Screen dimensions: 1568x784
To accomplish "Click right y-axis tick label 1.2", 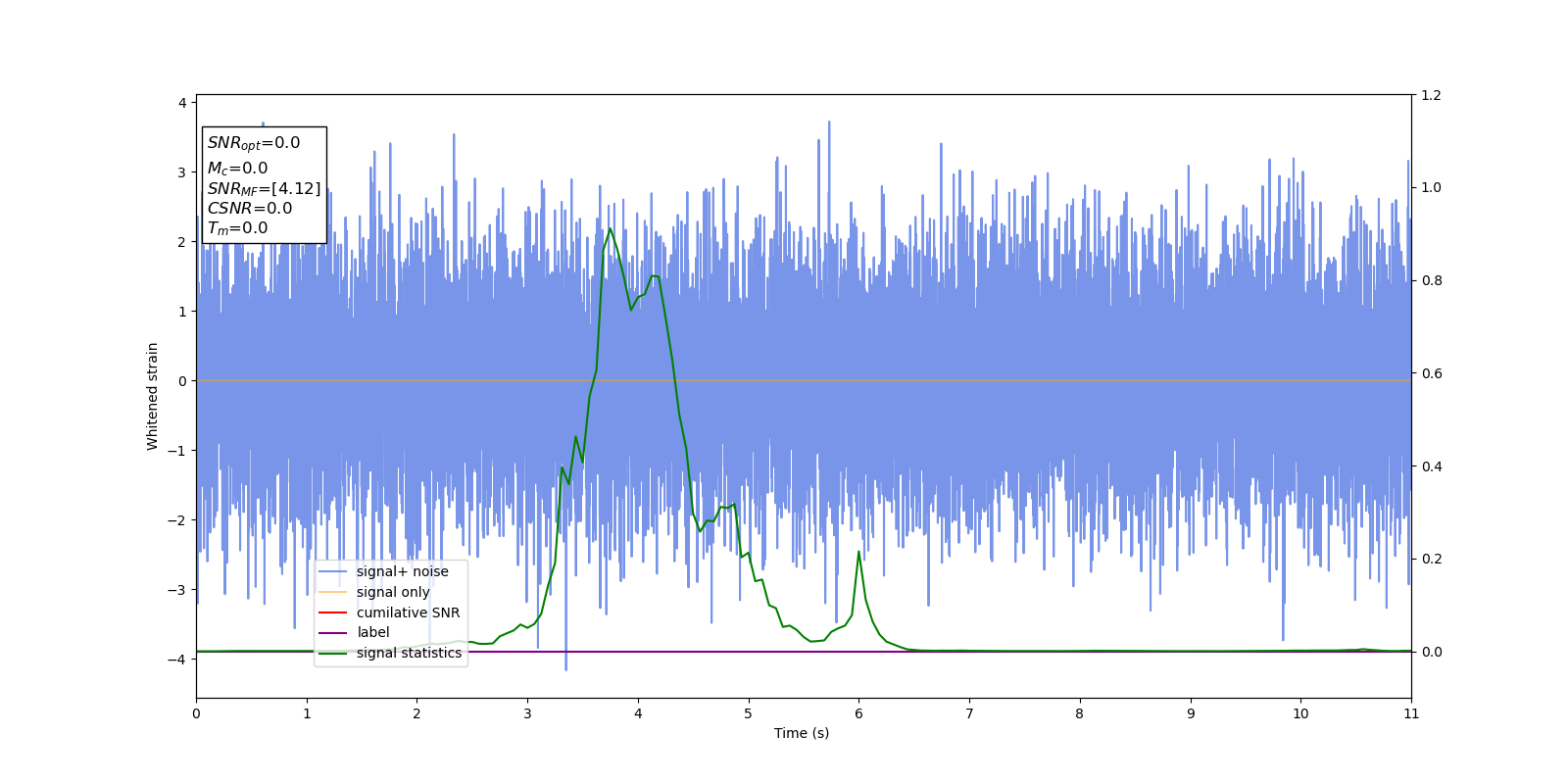I will (1431, 95).
